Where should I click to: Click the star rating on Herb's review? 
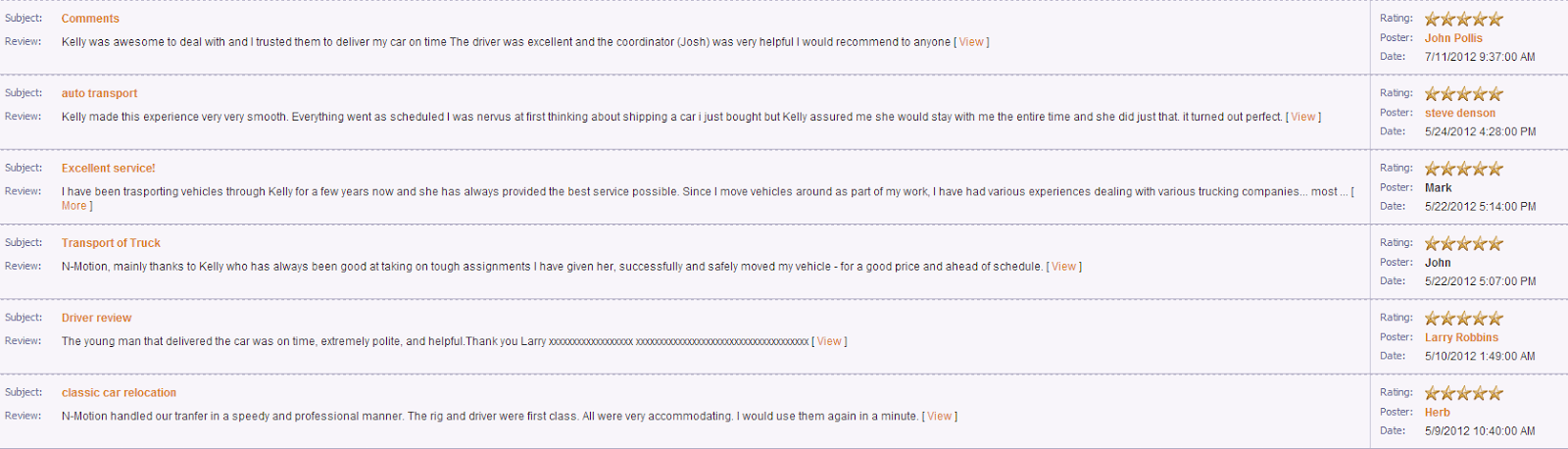1463,393
